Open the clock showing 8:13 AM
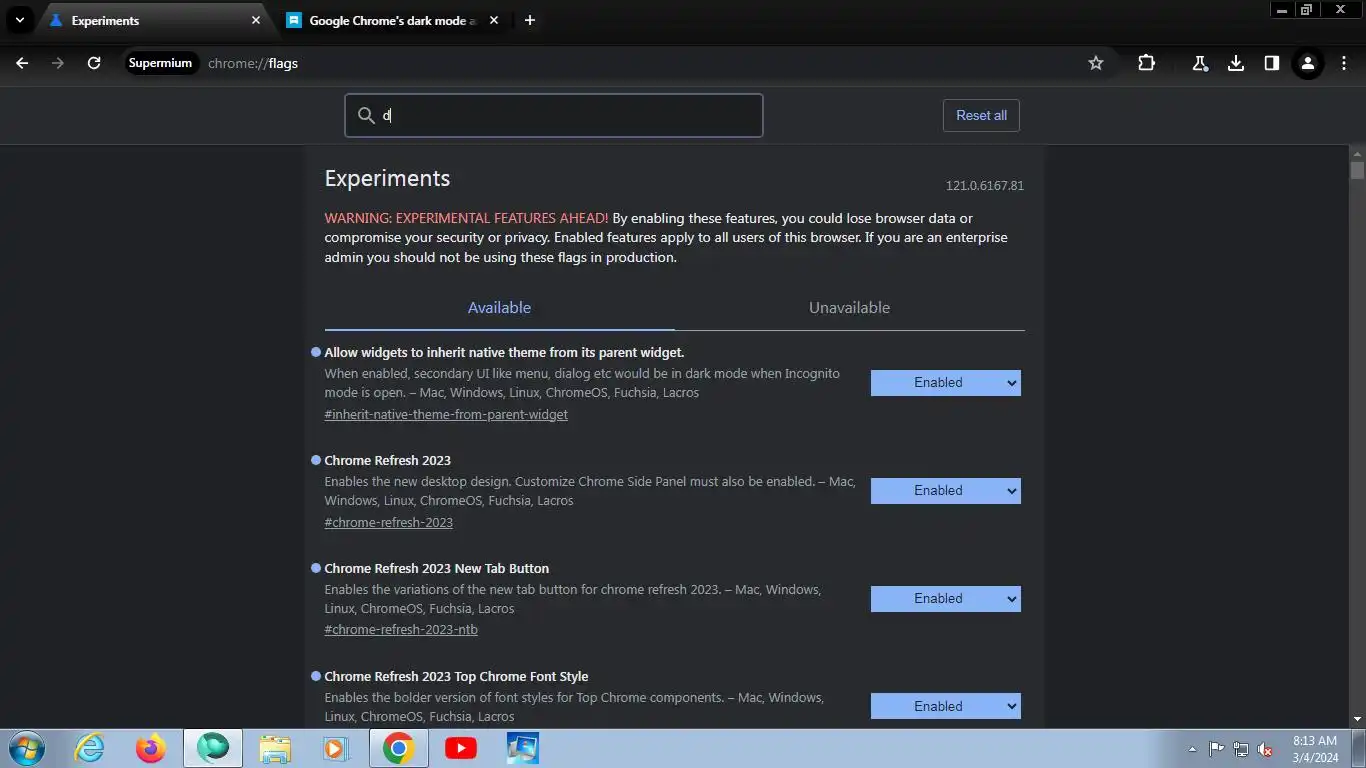 (1315, 749)
